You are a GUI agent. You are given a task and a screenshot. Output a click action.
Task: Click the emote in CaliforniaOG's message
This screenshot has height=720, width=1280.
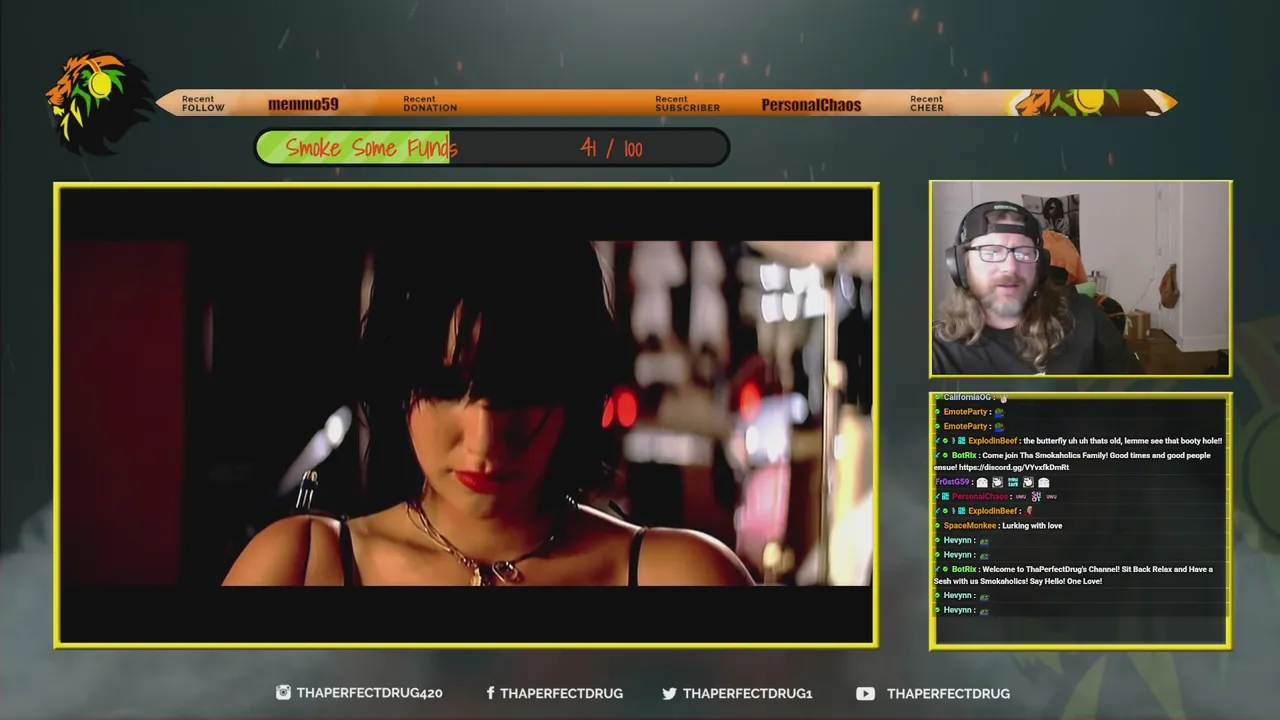click(x=1003, y=398)
